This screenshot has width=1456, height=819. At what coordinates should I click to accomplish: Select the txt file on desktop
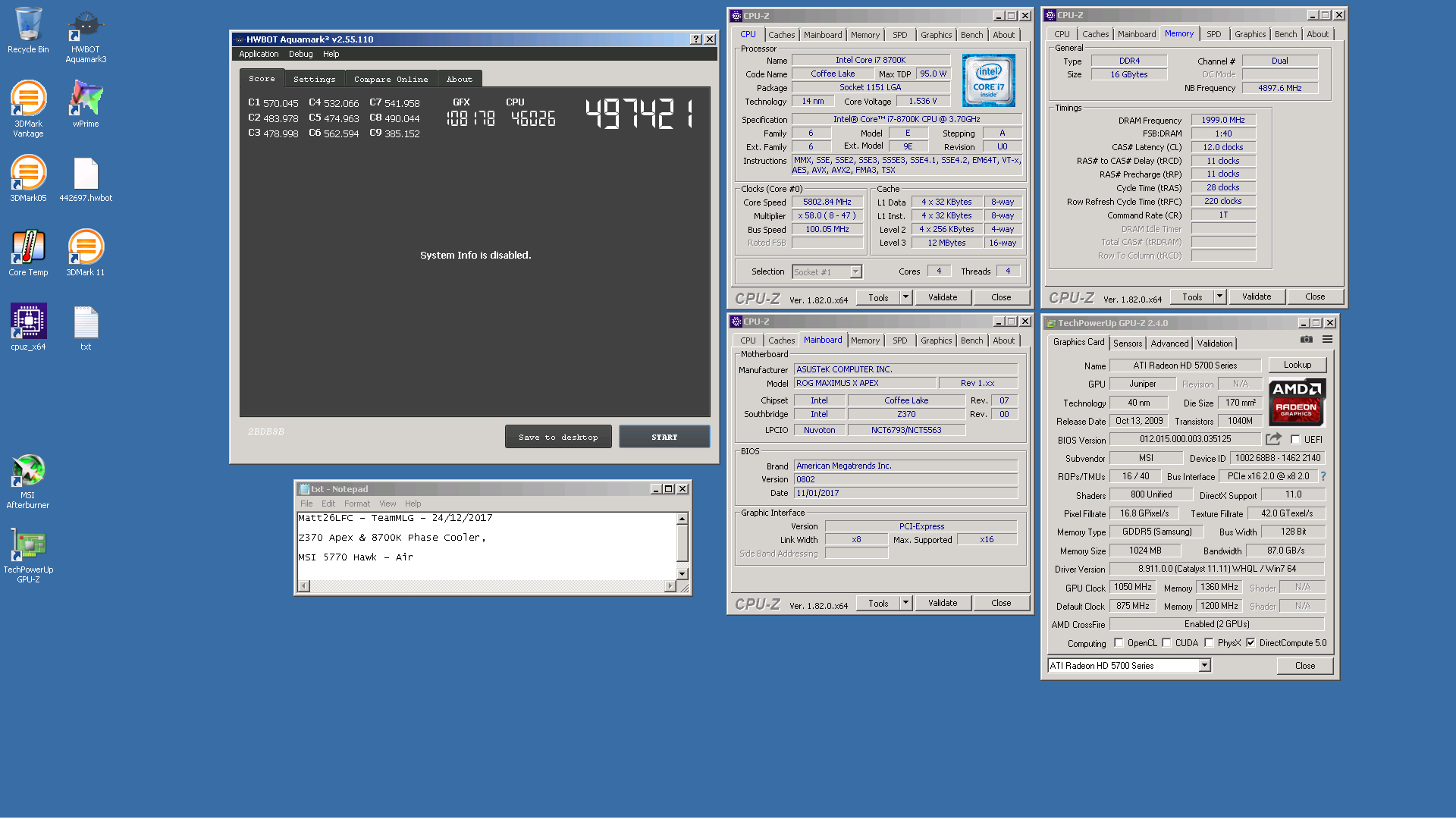click(x=86, y=328)
